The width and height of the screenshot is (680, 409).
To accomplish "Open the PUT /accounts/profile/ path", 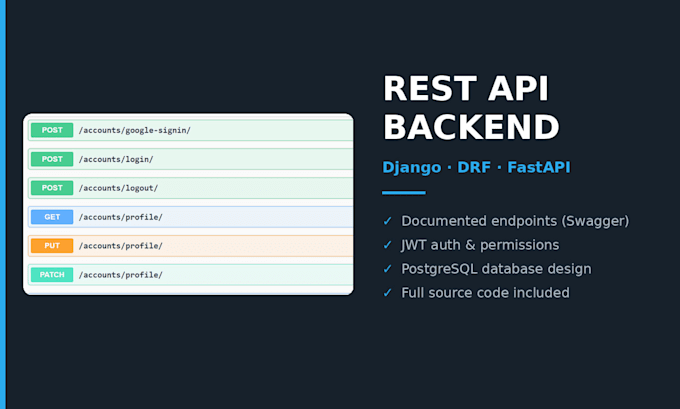I will coord(121,245).
